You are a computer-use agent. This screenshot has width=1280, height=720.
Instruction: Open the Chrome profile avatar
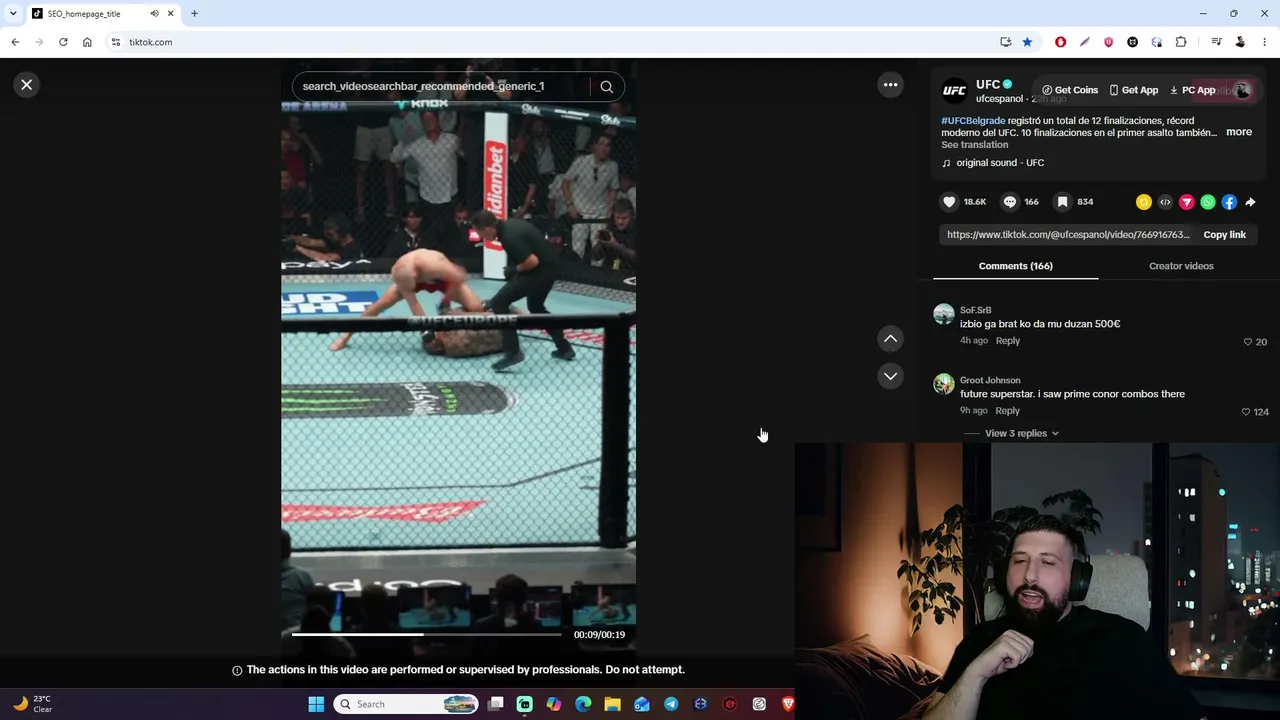[x=1240, y=42]
